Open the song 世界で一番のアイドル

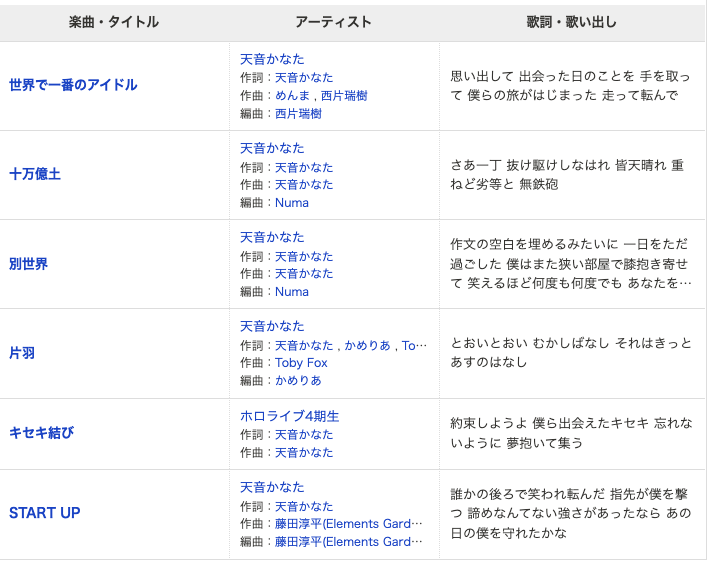(73, 85)
